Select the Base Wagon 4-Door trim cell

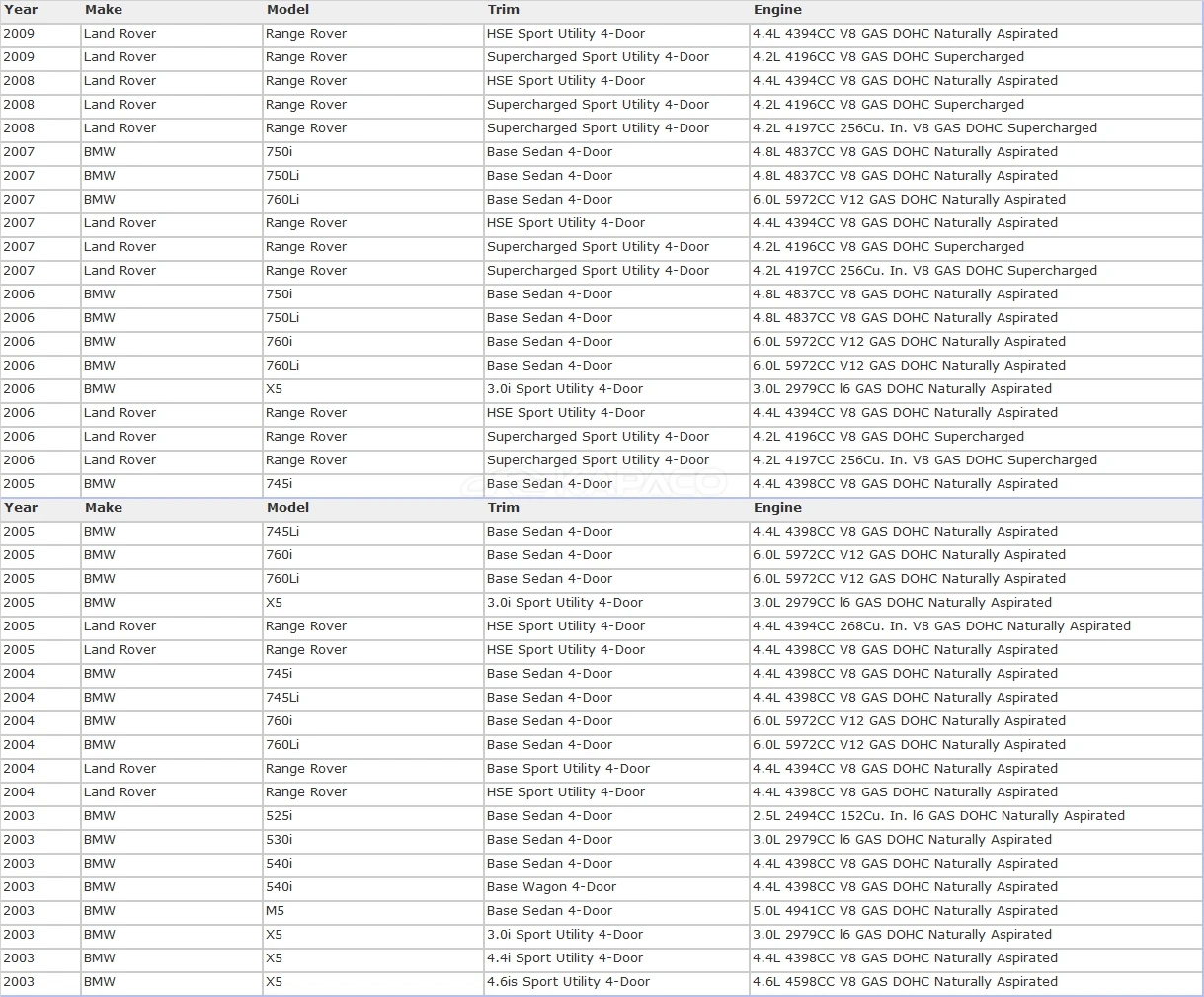[616, 887]
